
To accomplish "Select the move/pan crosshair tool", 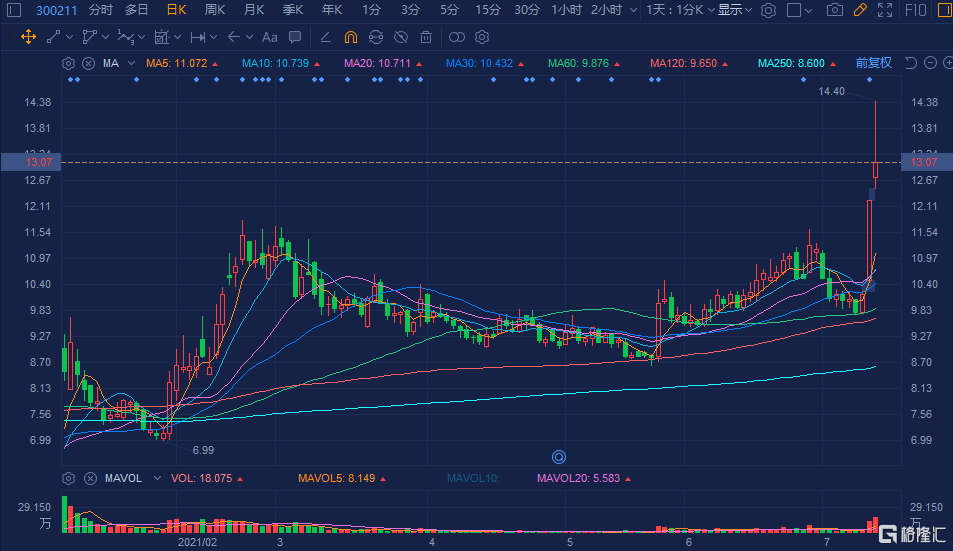I will click(28, 37).
